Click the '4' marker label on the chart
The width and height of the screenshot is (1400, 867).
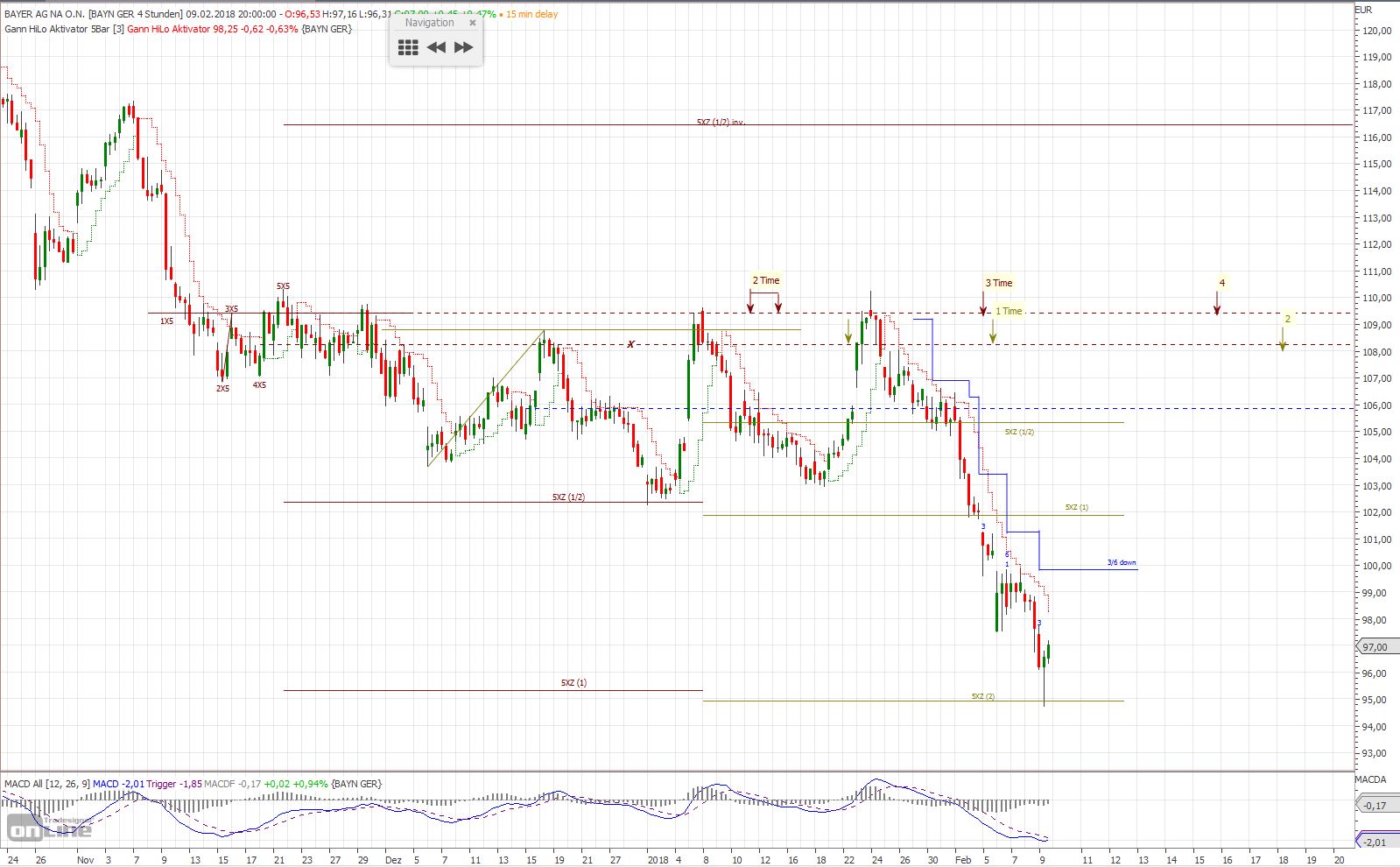click(x=1222, y=283)
